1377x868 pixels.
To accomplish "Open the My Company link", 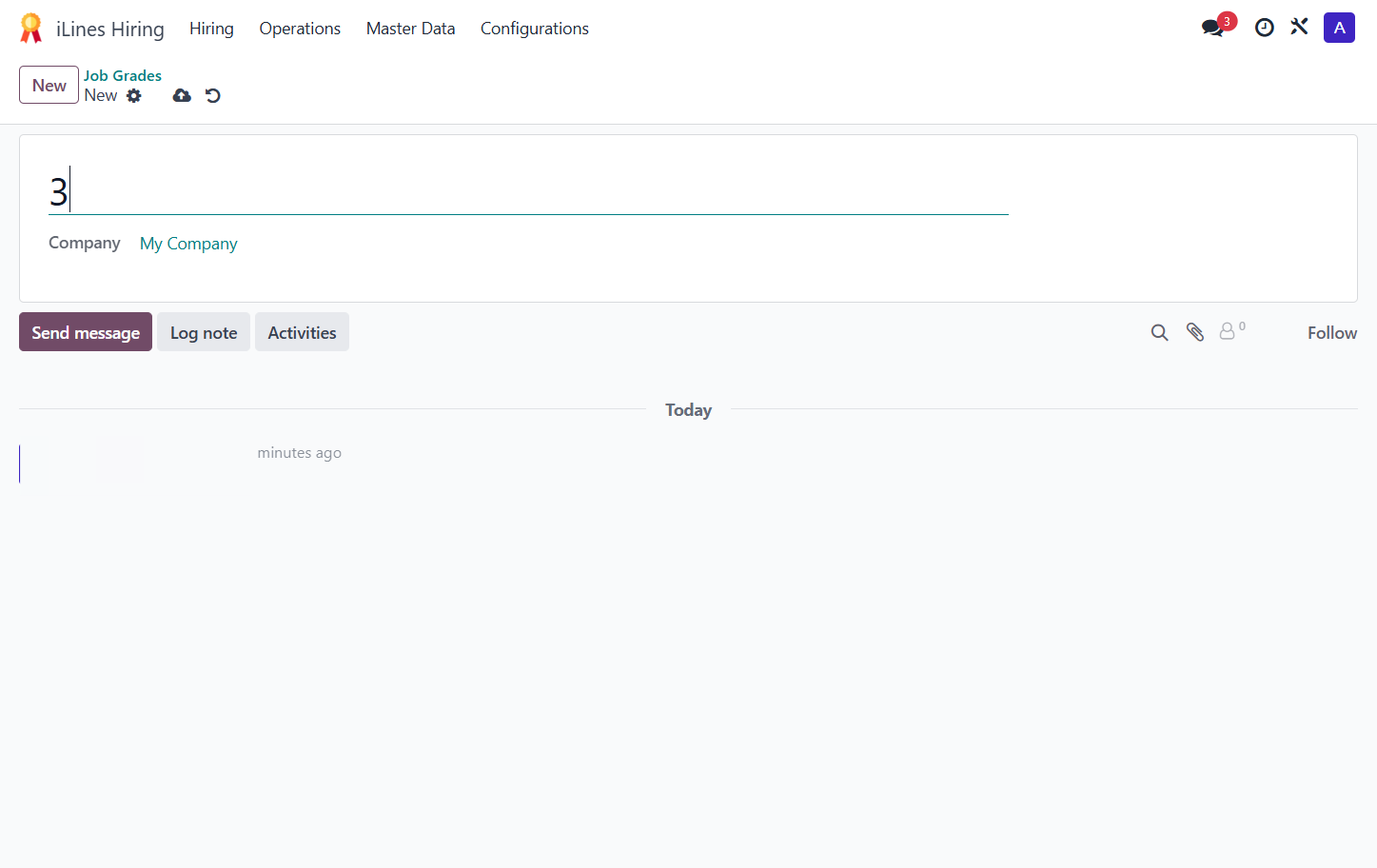I will [188, 244].
